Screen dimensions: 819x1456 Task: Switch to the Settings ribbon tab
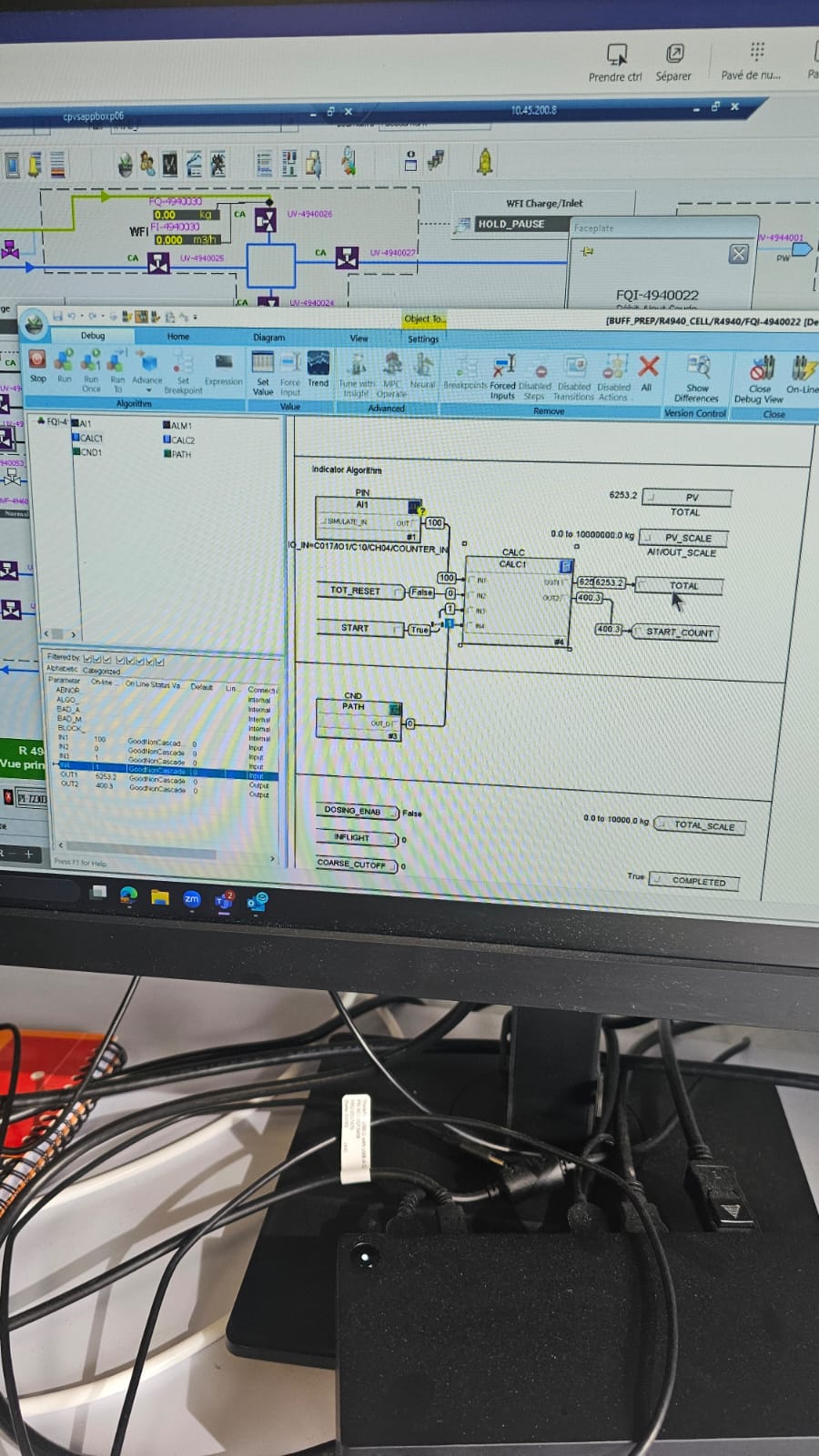[x=423, y=339]
